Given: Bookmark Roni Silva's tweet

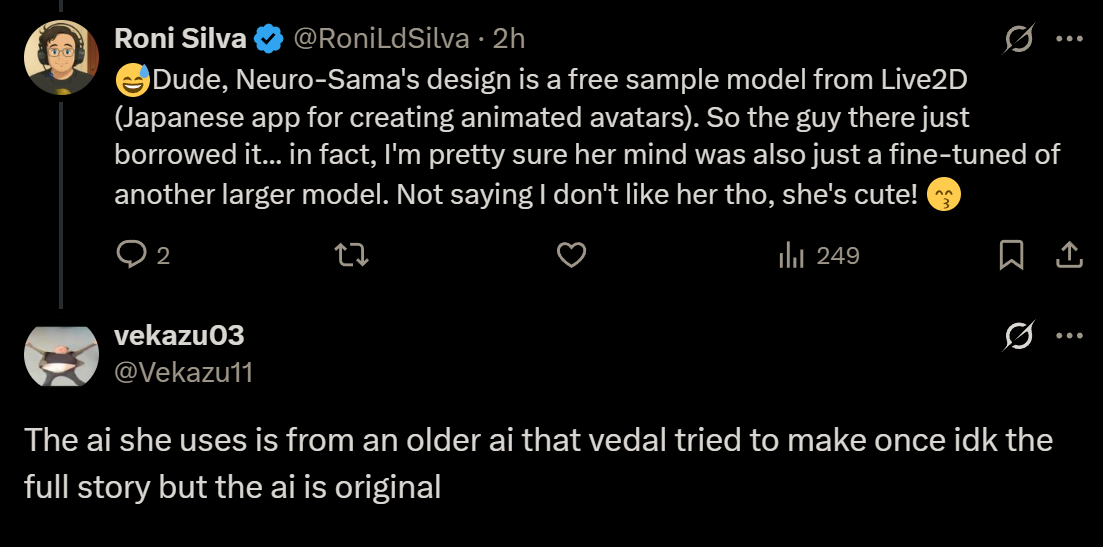Looking at the screenshot, I should [1011, 256].
